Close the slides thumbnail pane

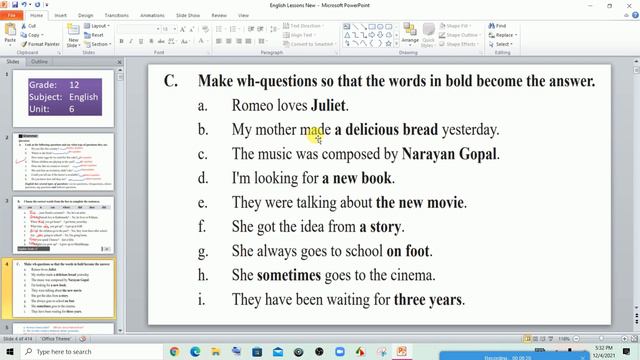click(119, 62)
